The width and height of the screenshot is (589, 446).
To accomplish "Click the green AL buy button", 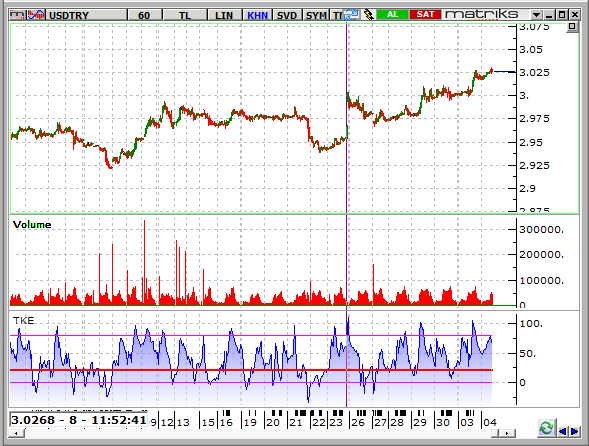I will 392,14.
